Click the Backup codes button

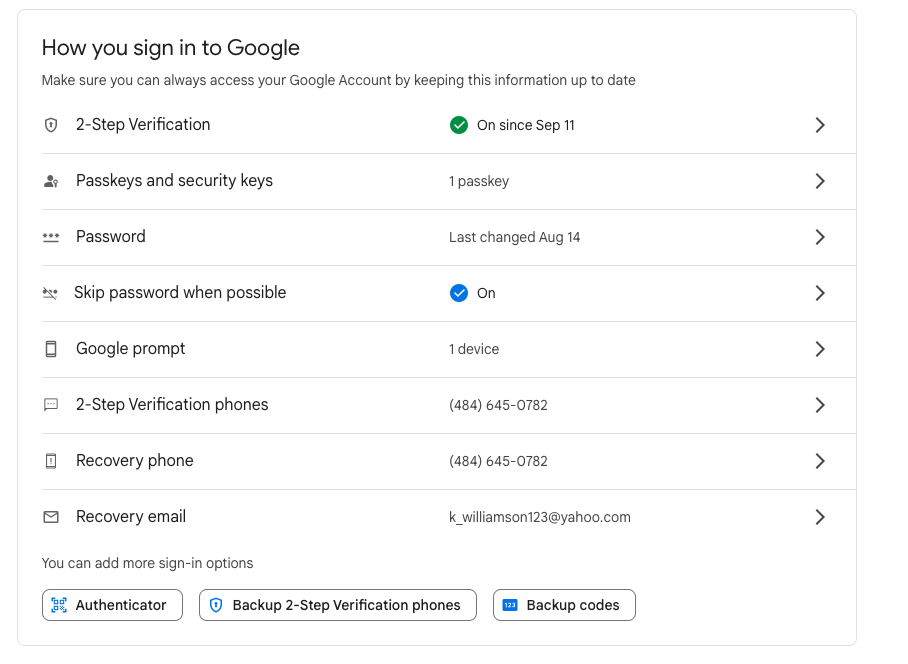click(x=564, y=605)
